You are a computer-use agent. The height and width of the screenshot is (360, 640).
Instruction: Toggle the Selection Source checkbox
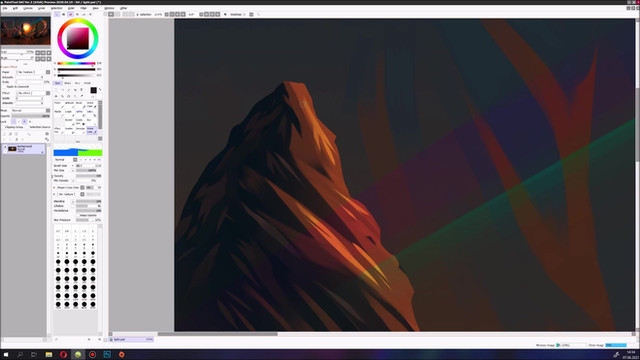[39, 127]
